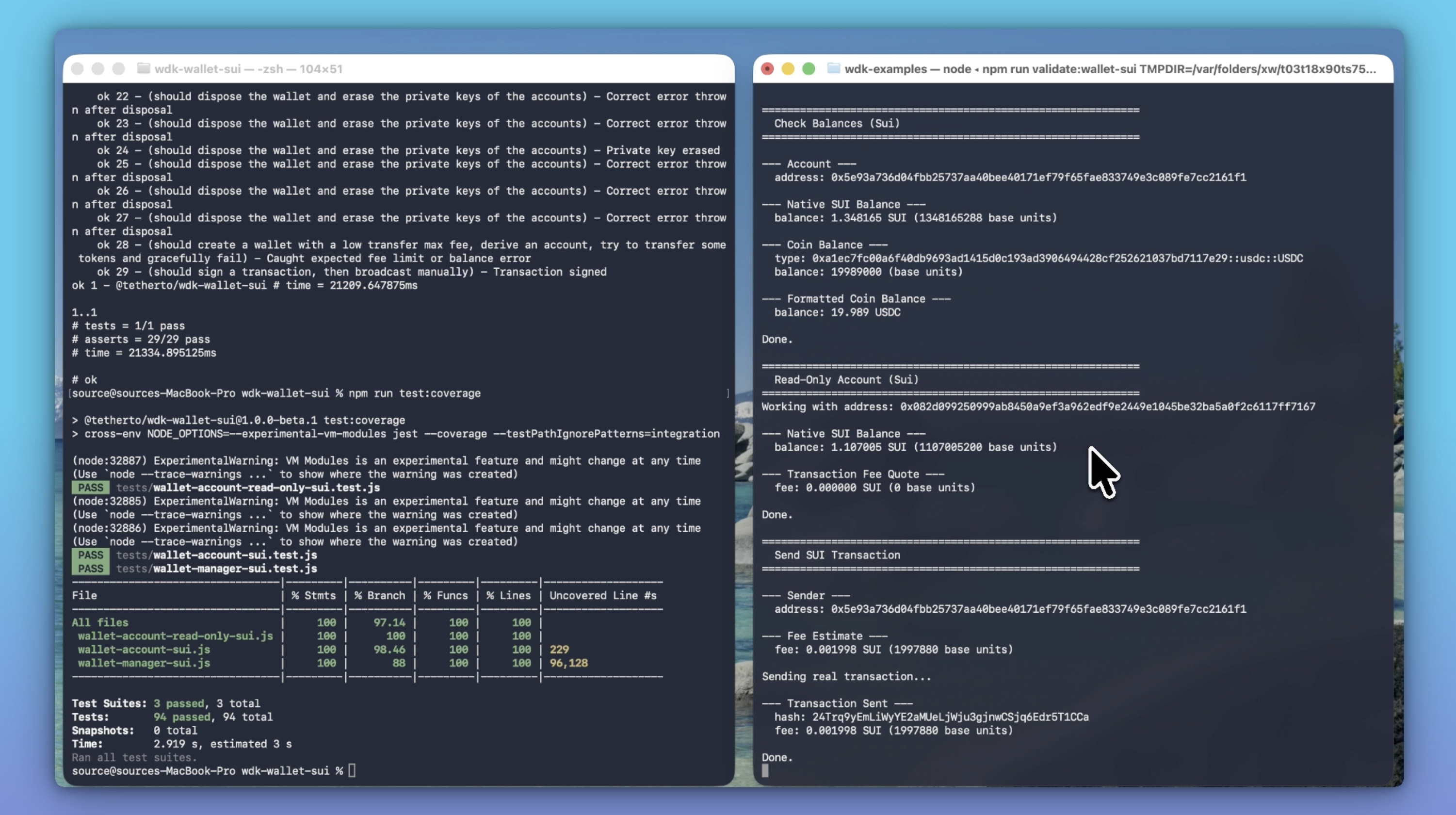Click the 98.46 branch coverage value
Screen dimensions: 1456x815
389,650
